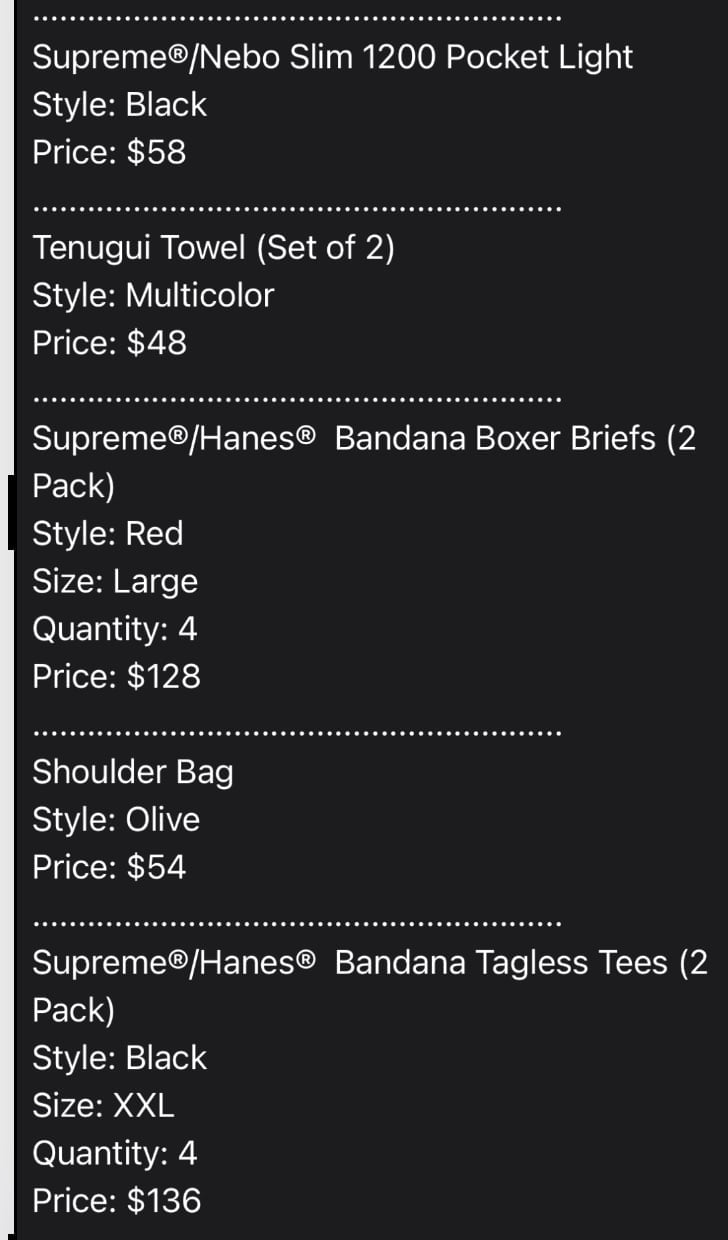Image resolution: width=728 pixels, height=1240 pixels.
Task: Click the Style: Black line under Pocket Light
Action: click(x=119, y=105)
